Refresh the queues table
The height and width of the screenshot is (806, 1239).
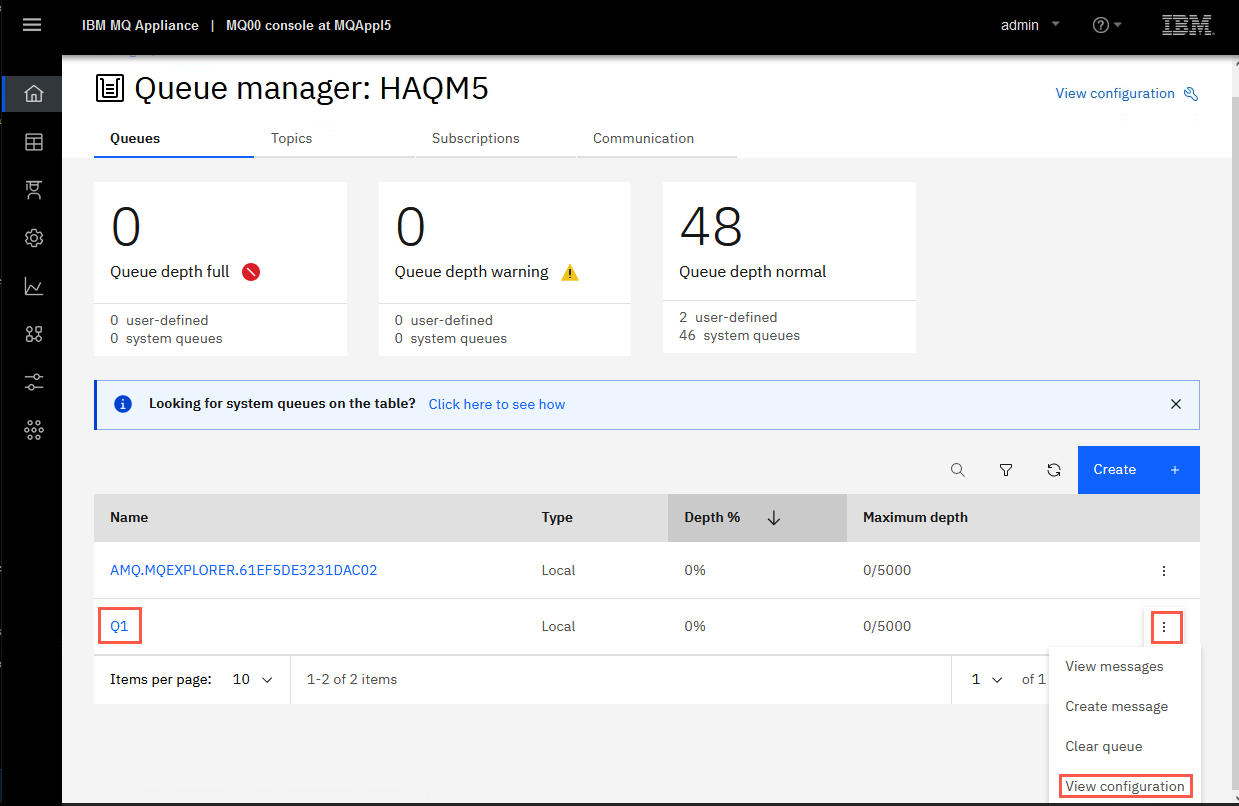coord(1054,470)
